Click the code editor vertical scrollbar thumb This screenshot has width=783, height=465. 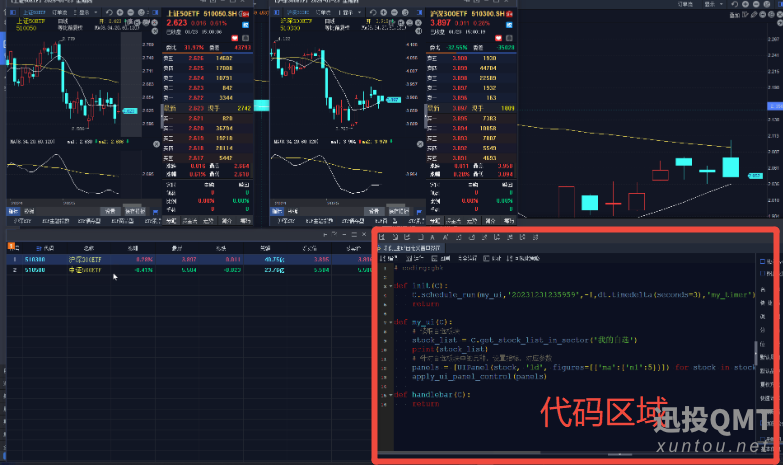pyautogui.click(x=755, y=353)
